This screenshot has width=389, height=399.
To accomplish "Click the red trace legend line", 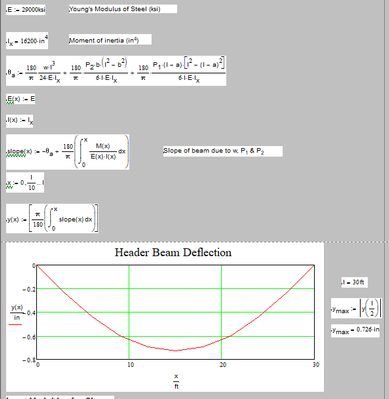I will click(x=15, y=324).
